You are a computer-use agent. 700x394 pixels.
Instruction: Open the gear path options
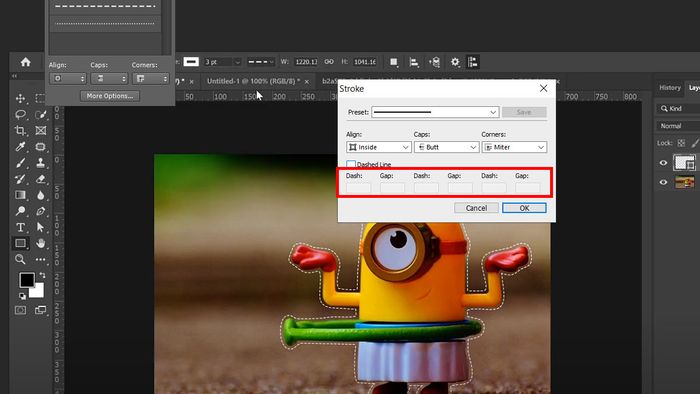pyautogui.click(x=454, y=62)
